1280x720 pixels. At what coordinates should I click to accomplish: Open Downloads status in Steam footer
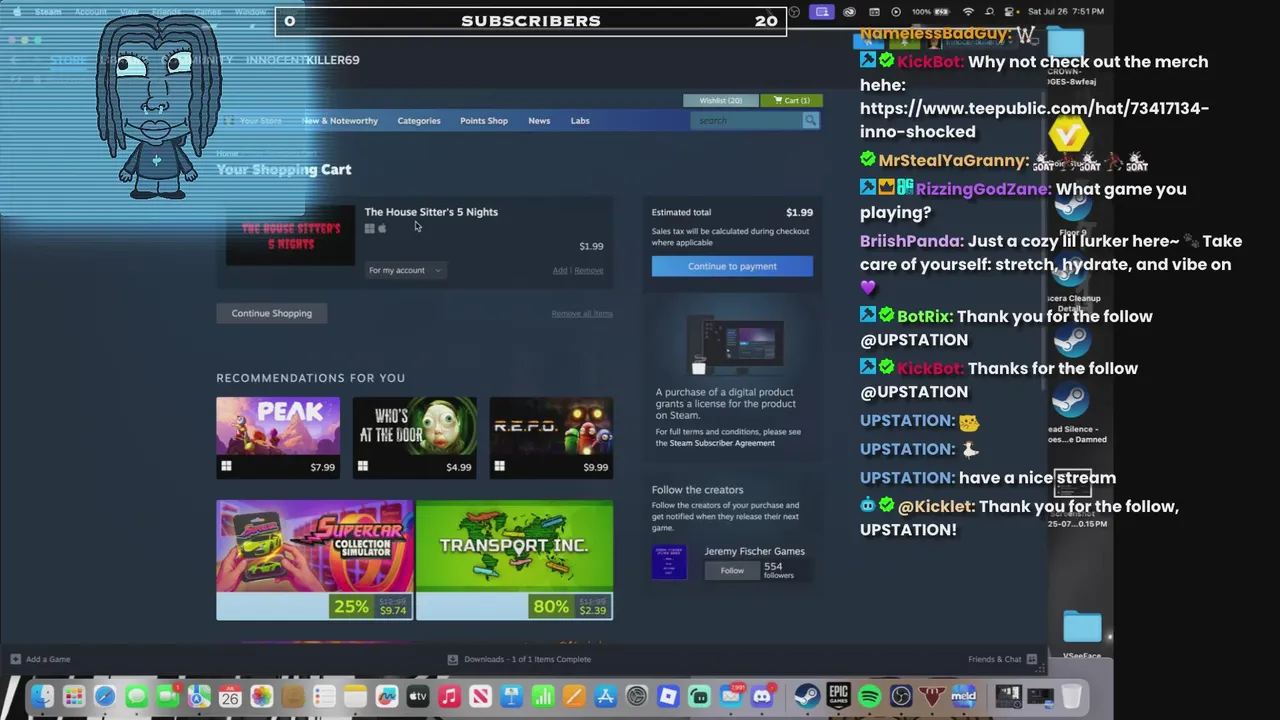(519, 659)
